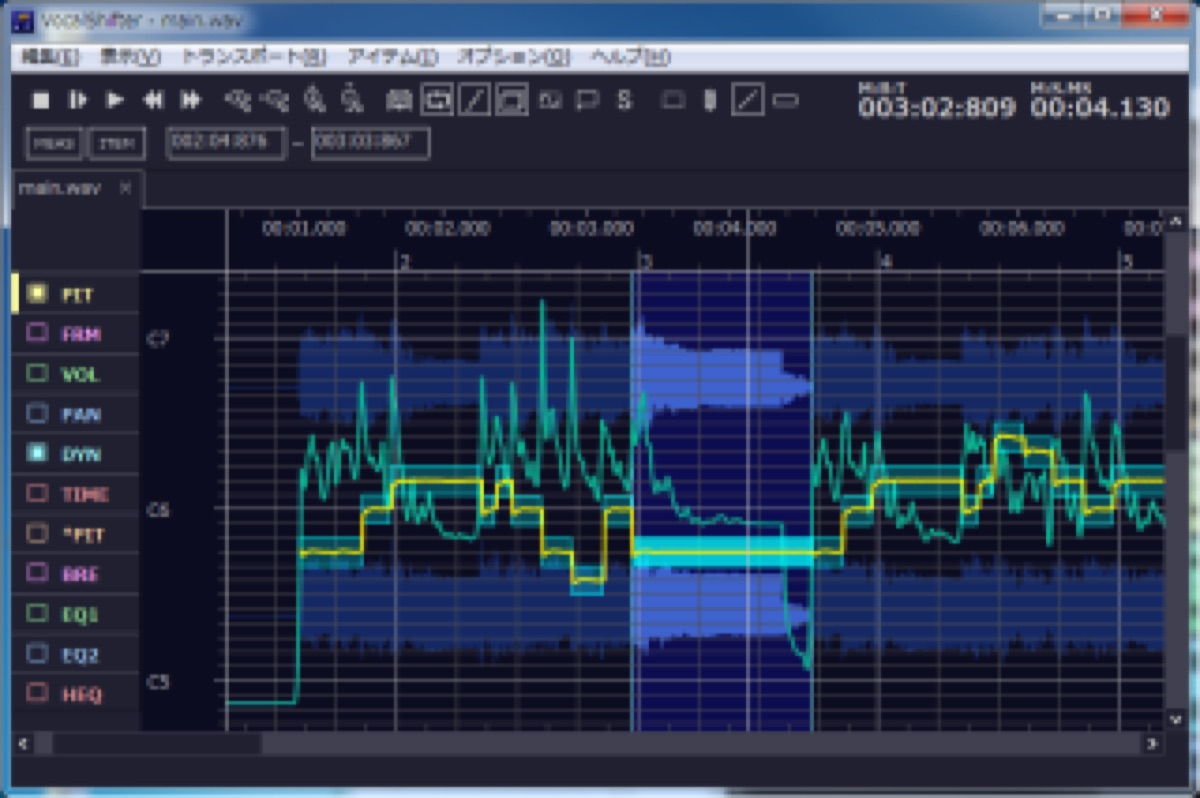The height and width of the screenshot is (798, 1200).
Task: Click measure 4 marker on bar ruler
Action: coord(885,262)
